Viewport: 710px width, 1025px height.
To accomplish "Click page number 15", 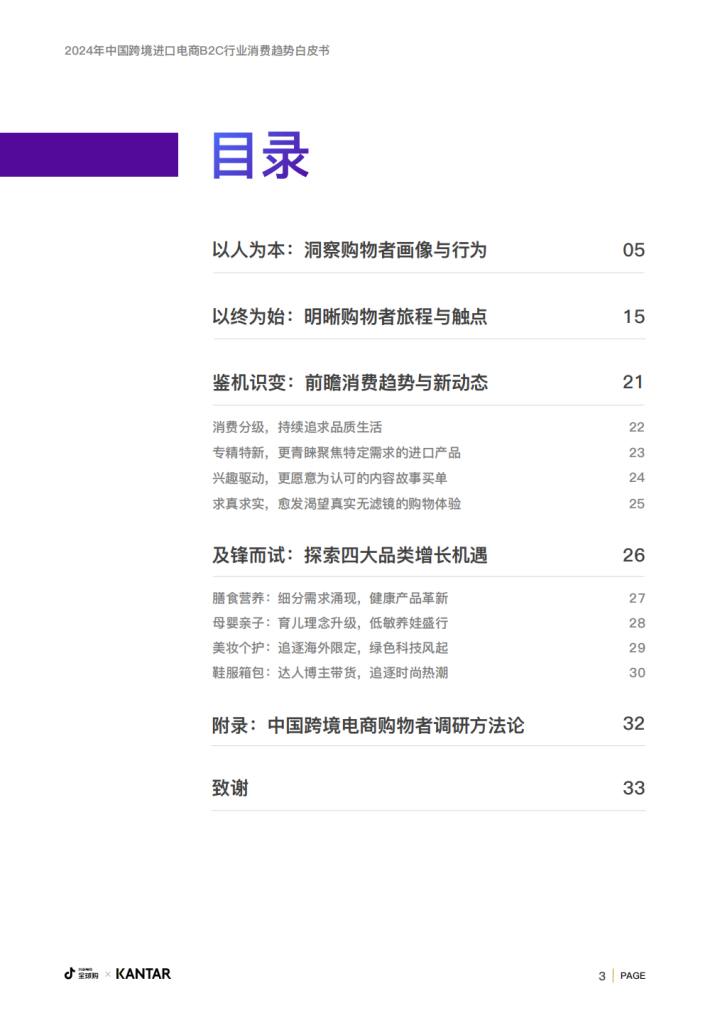I will (x=634, y=316).
